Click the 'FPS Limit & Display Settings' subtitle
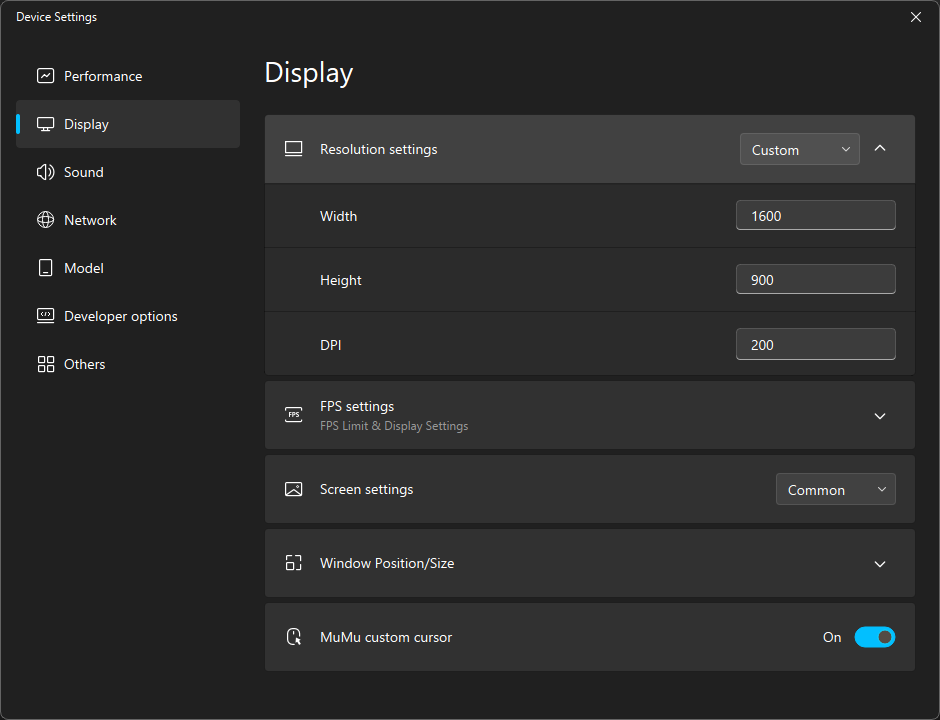 coord(394,426)
